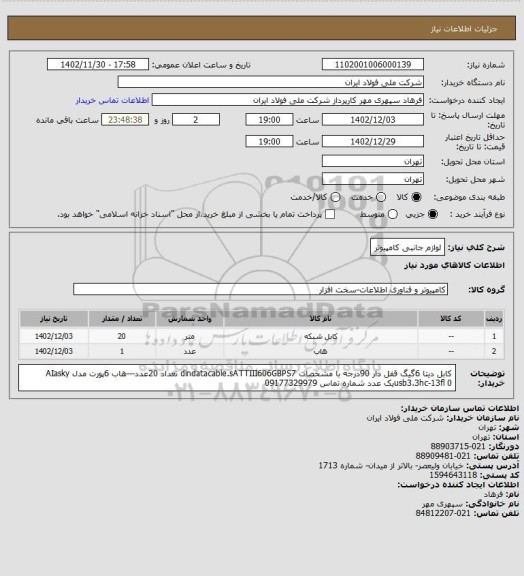Click the buyer organization name field
Viewport: 524px width, 576px height.
270,82
